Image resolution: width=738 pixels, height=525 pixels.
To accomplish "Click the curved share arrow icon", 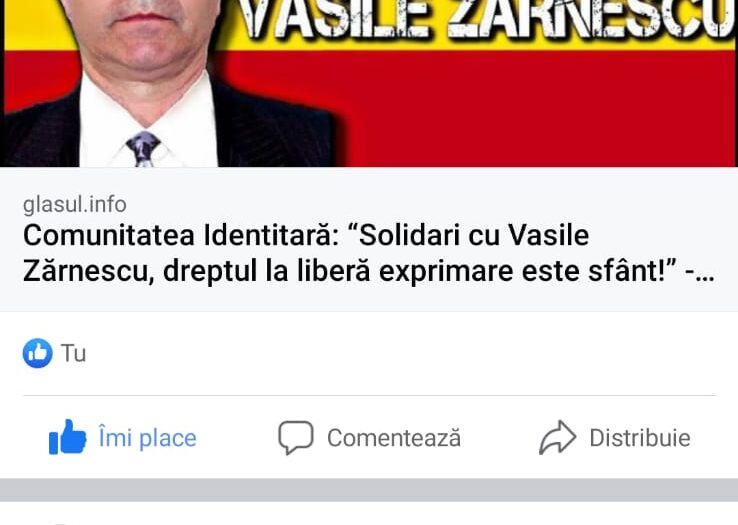I will click(x=557, y=437).
